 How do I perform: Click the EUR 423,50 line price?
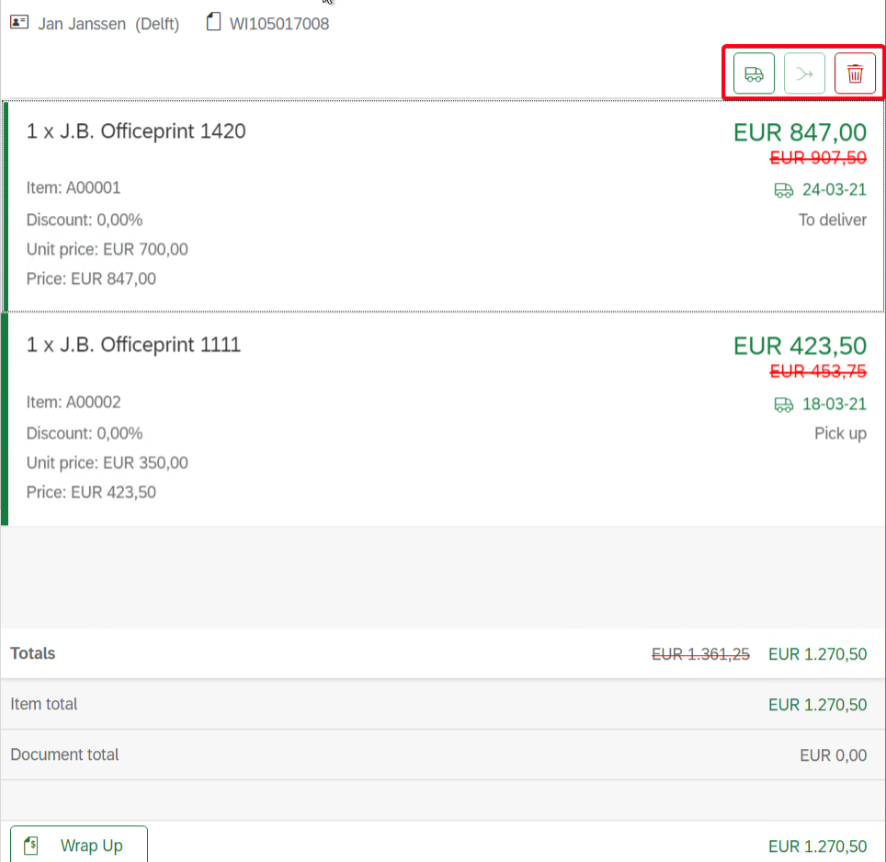tap(799, 346)
